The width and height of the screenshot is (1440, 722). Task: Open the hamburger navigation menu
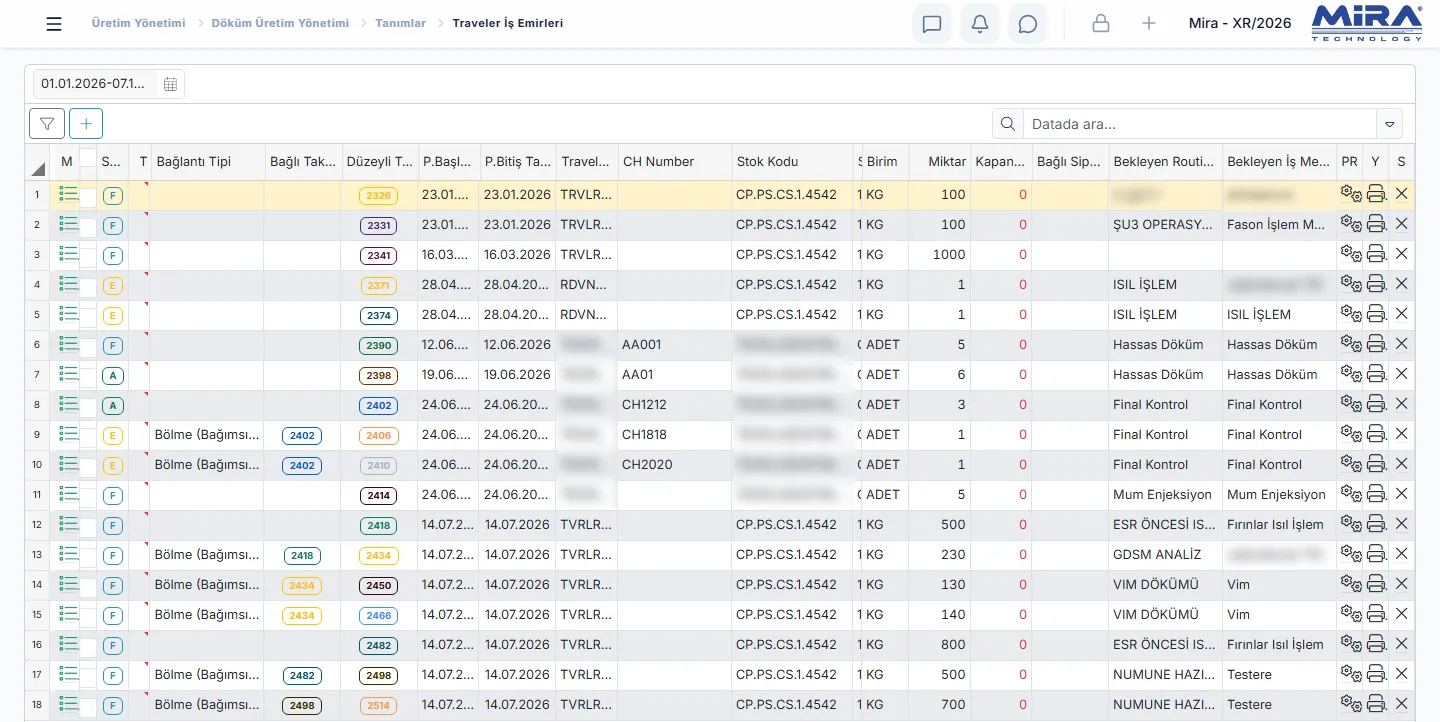pyautogui.click(x=54, y=24)
